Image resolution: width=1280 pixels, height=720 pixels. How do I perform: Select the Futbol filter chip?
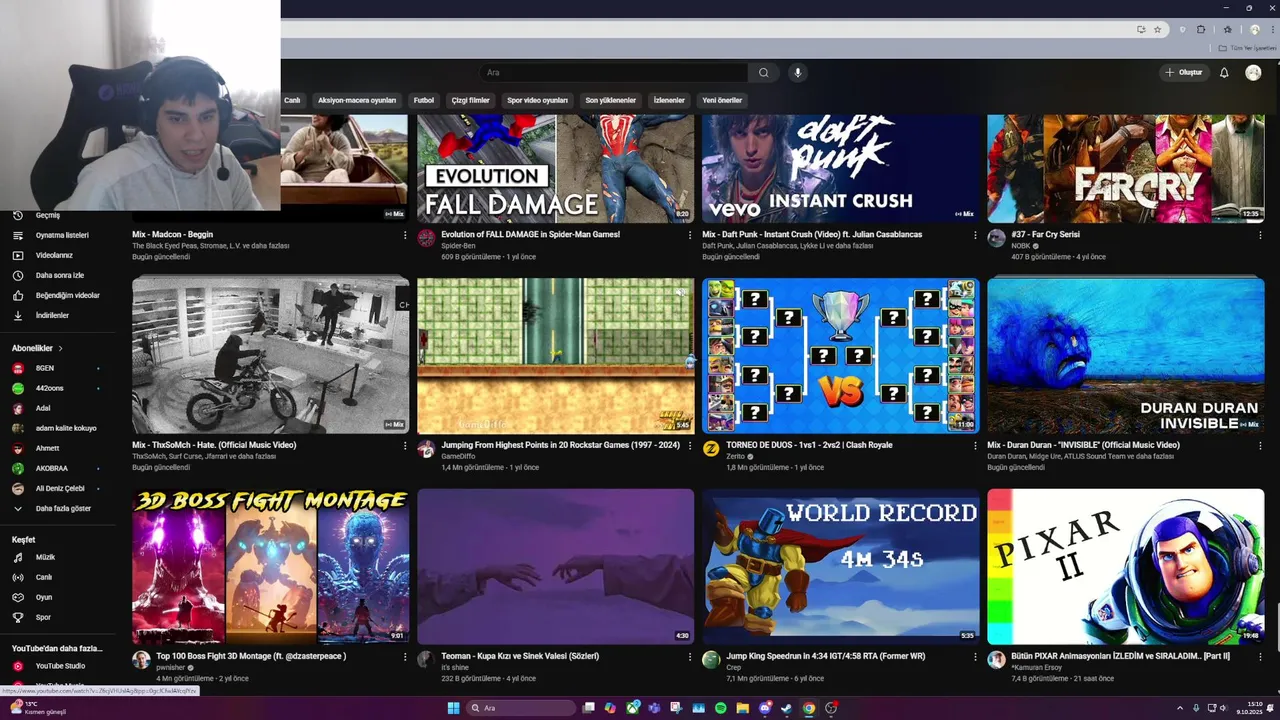424,100
